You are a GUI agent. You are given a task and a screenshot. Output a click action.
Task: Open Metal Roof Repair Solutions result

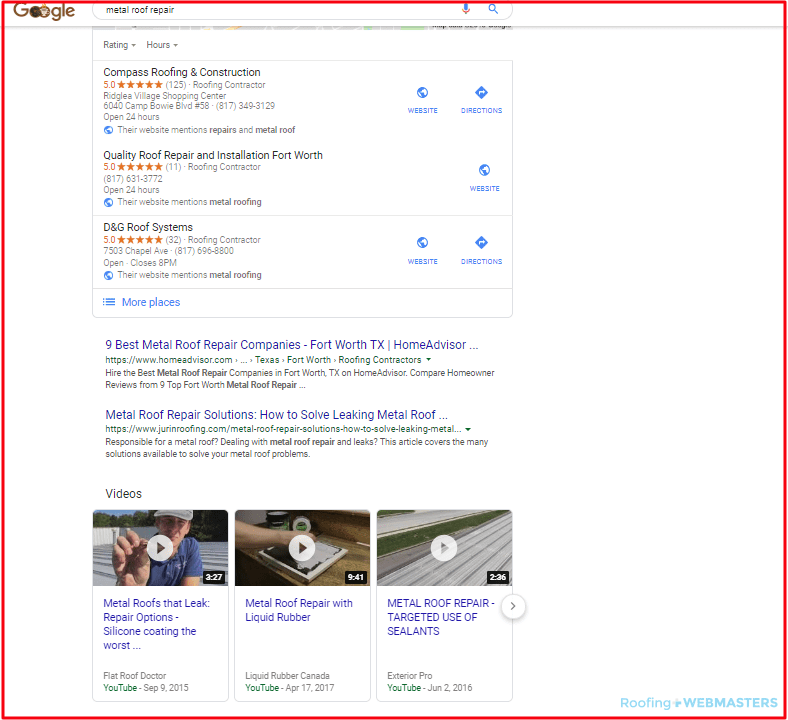coord(276,415)
